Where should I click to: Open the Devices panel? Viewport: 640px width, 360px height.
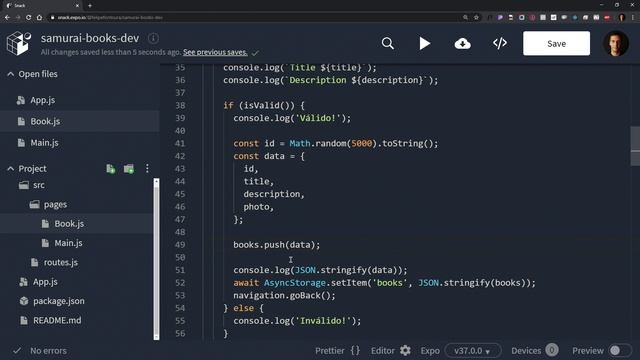534,351
